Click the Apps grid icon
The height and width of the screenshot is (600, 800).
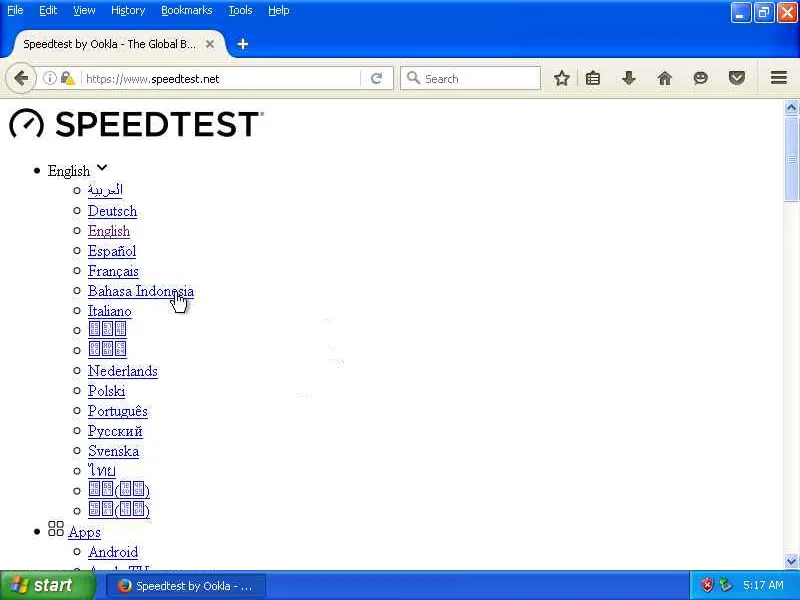[x=56, y=529]
